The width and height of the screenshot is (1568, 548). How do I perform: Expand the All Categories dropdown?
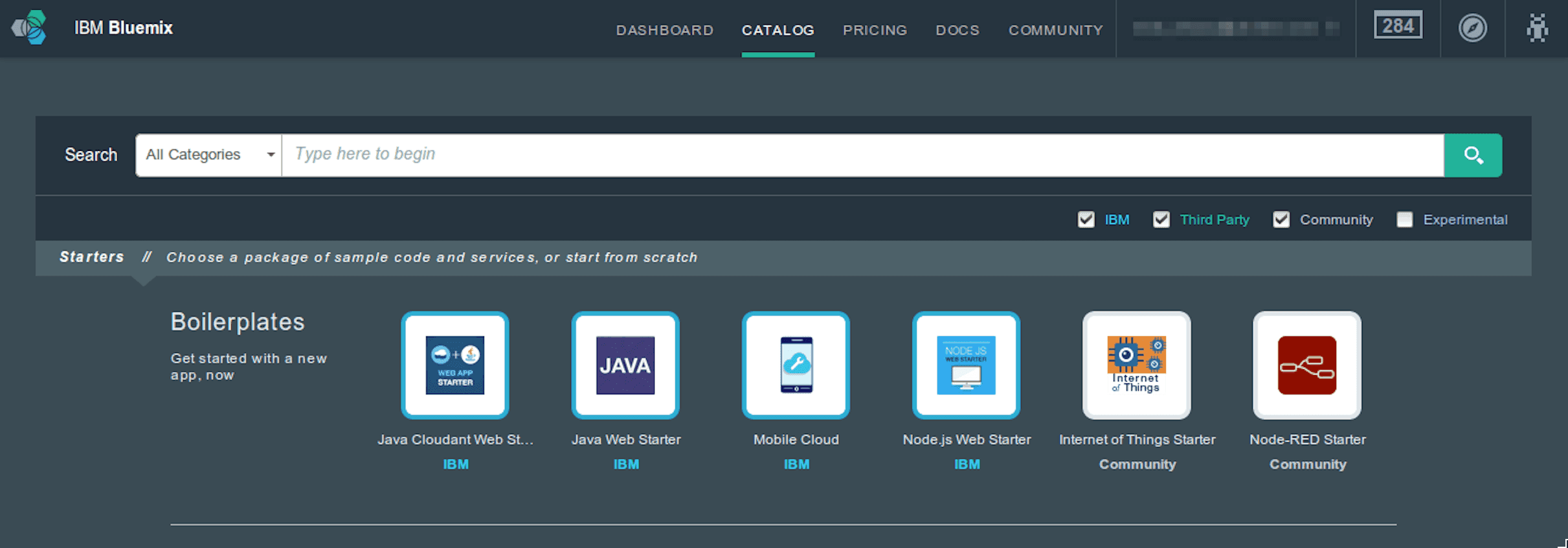click(208, 155)
